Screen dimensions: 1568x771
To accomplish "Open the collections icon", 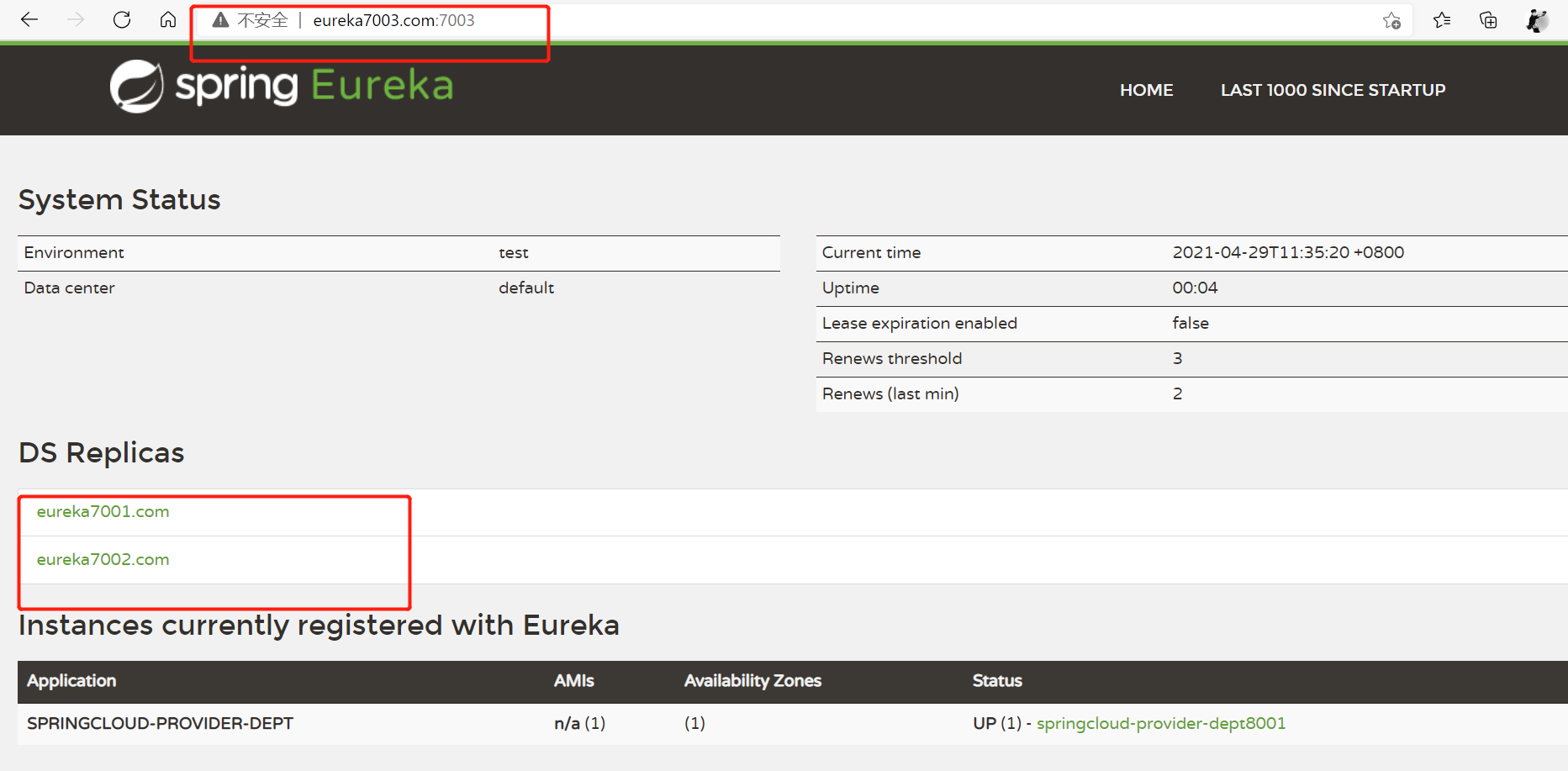I will point(1488,20).
